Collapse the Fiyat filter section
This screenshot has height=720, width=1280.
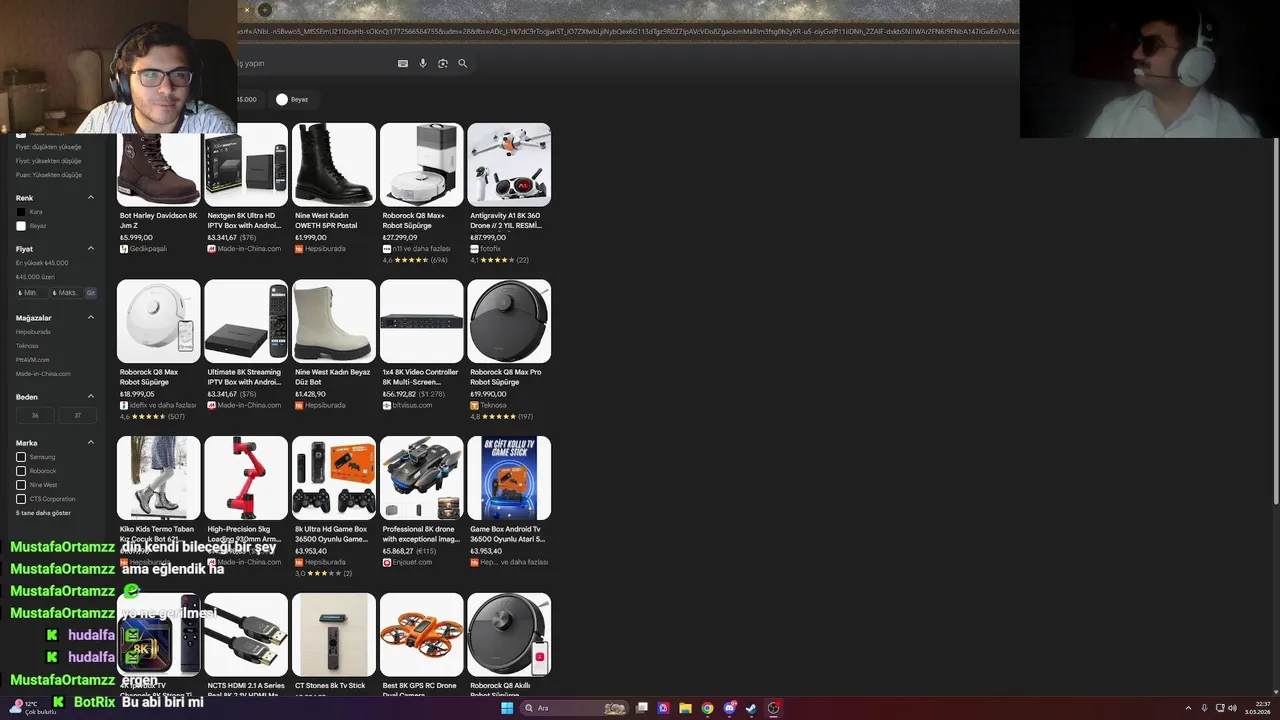(x=91, y=249)
